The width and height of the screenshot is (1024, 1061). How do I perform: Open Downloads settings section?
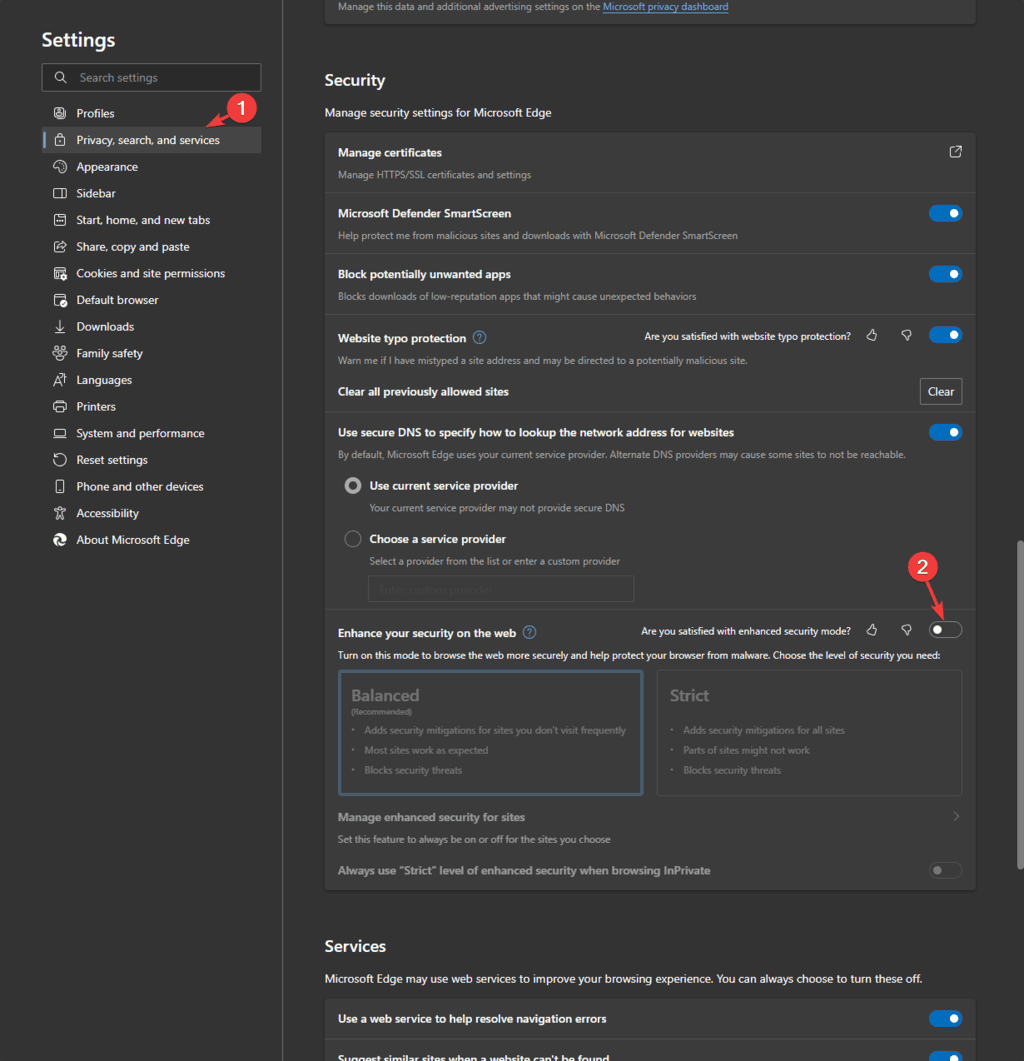tap(152, 326)
